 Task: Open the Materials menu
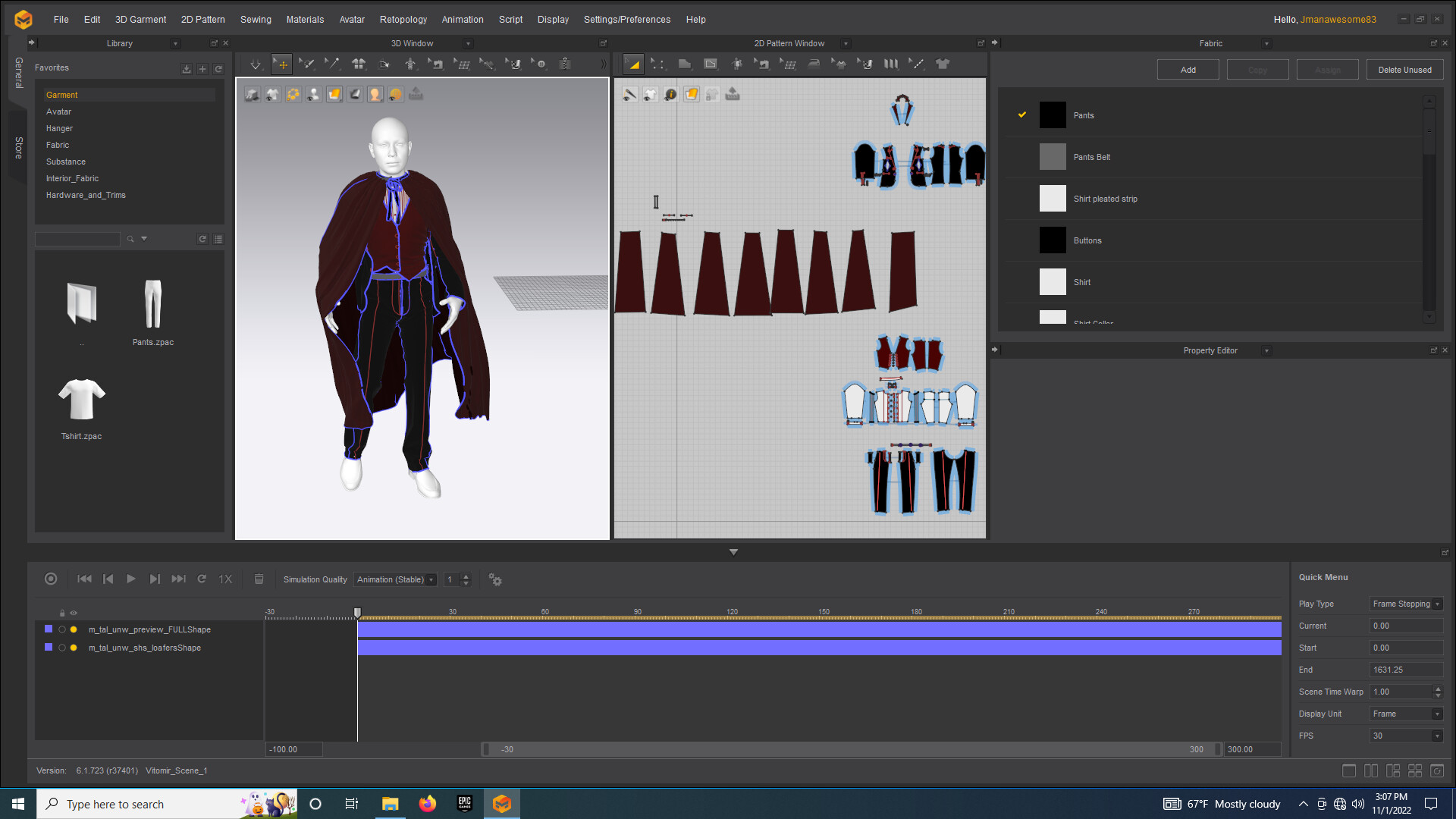(305, 20)
